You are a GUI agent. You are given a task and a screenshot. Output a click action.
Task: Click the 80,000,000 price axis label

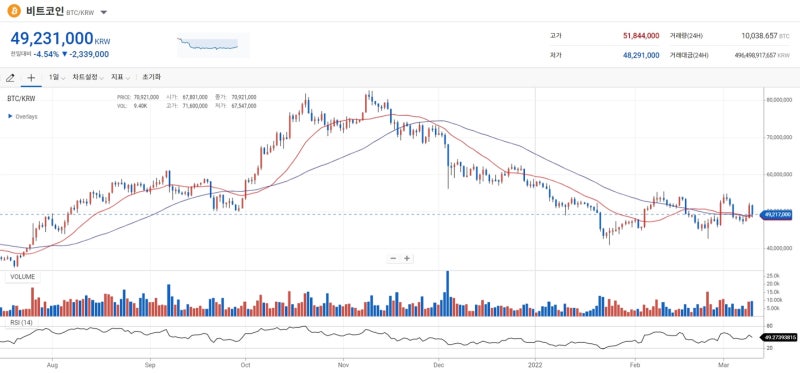coord(779,100)
